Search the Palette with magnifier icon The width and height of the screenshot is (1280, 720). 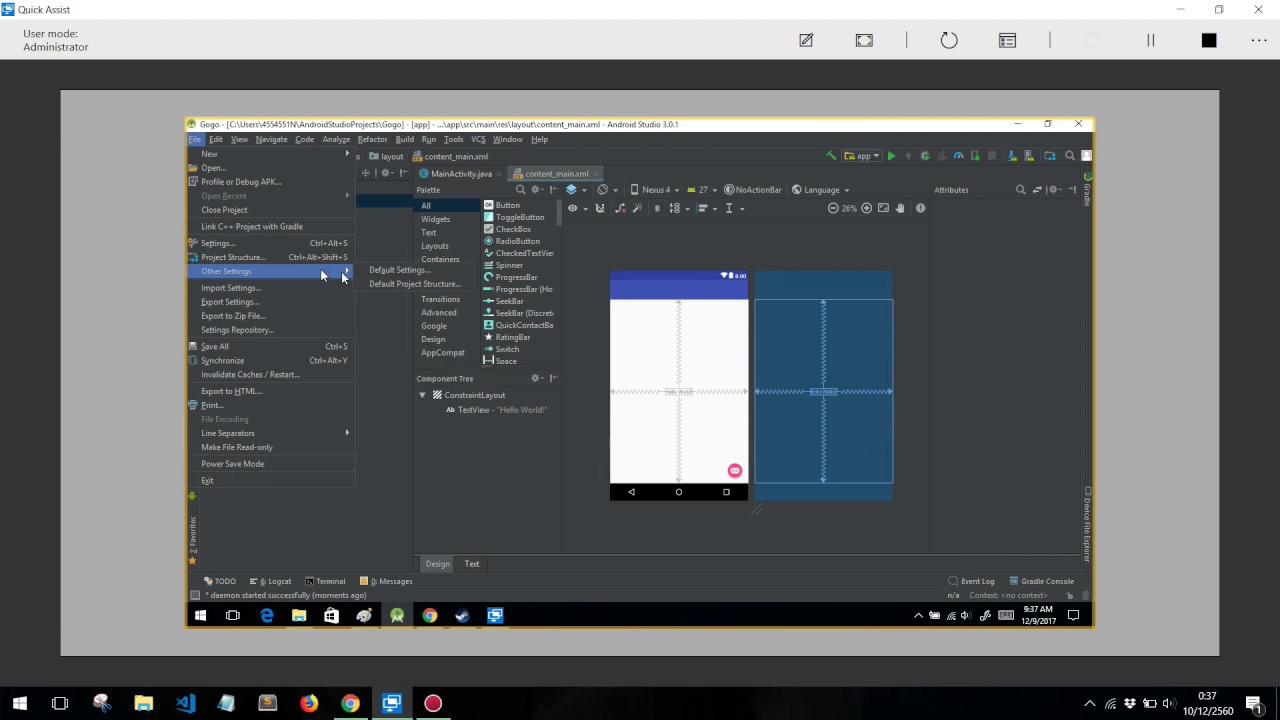(520, 189)
